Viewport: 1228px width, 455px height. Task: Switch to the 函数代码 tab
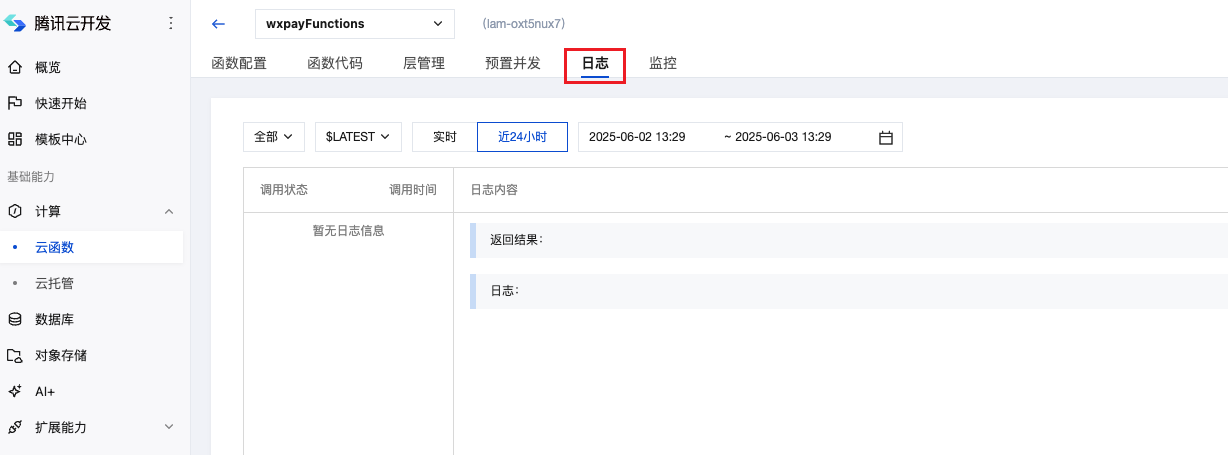click(335, 63)
